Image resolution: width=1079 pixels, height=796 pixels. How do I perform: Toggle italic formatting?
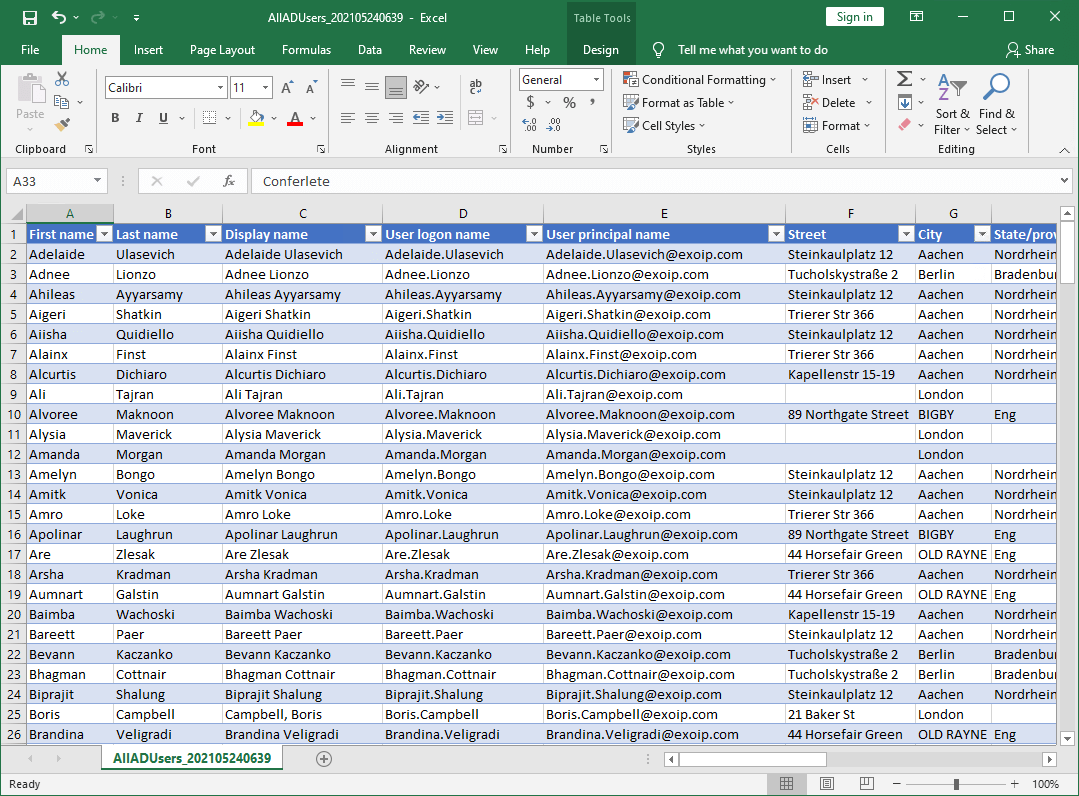(x=138, y=118)
